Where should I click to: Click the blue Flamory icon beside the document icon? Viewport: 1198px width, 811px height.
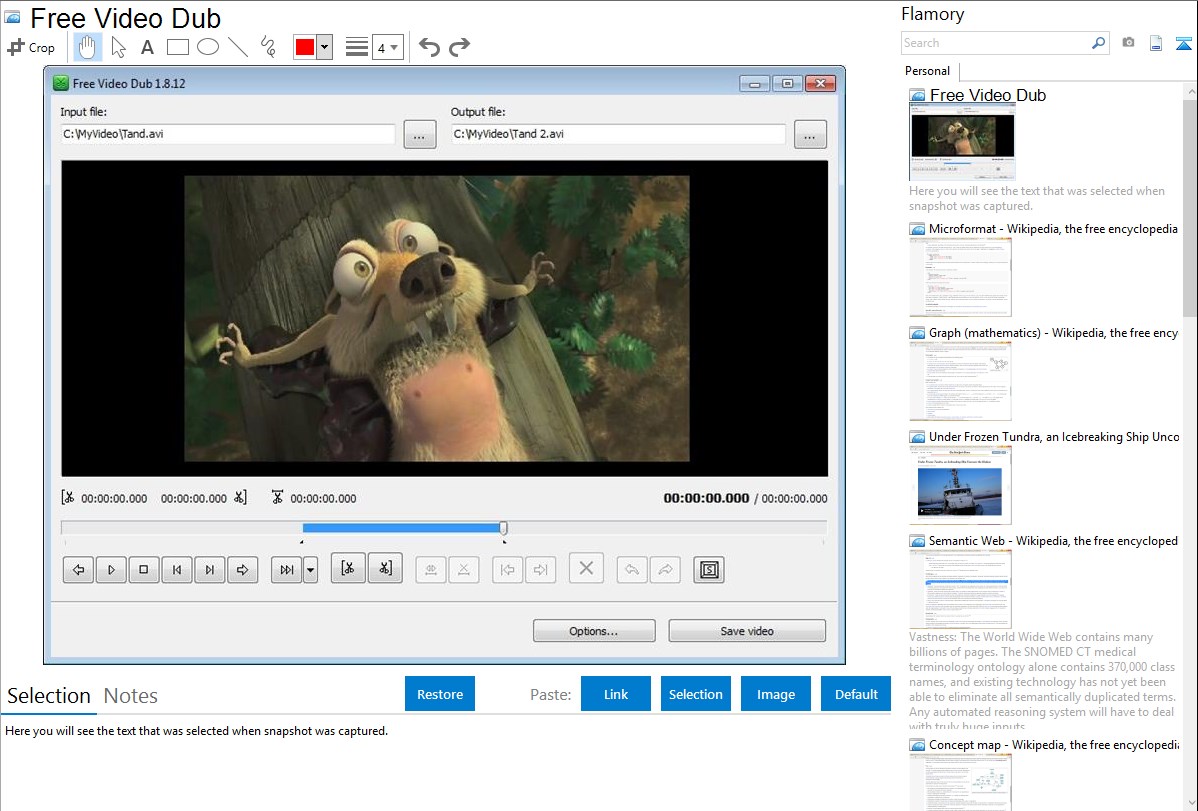point(1183,43)
